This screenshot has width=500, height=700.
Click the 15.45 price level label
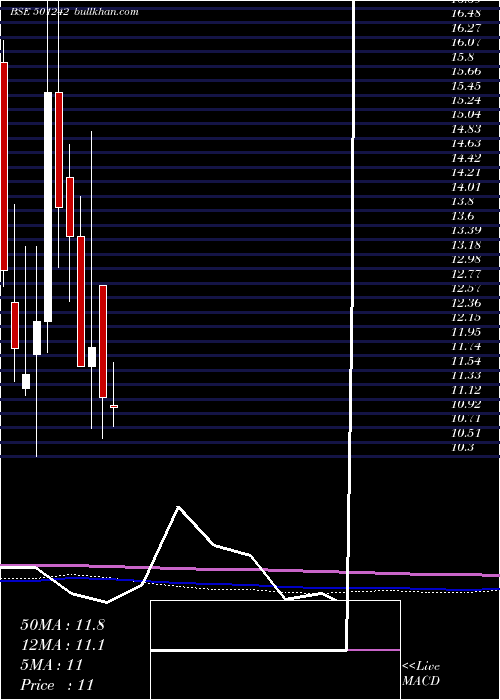tap(466, 86)
